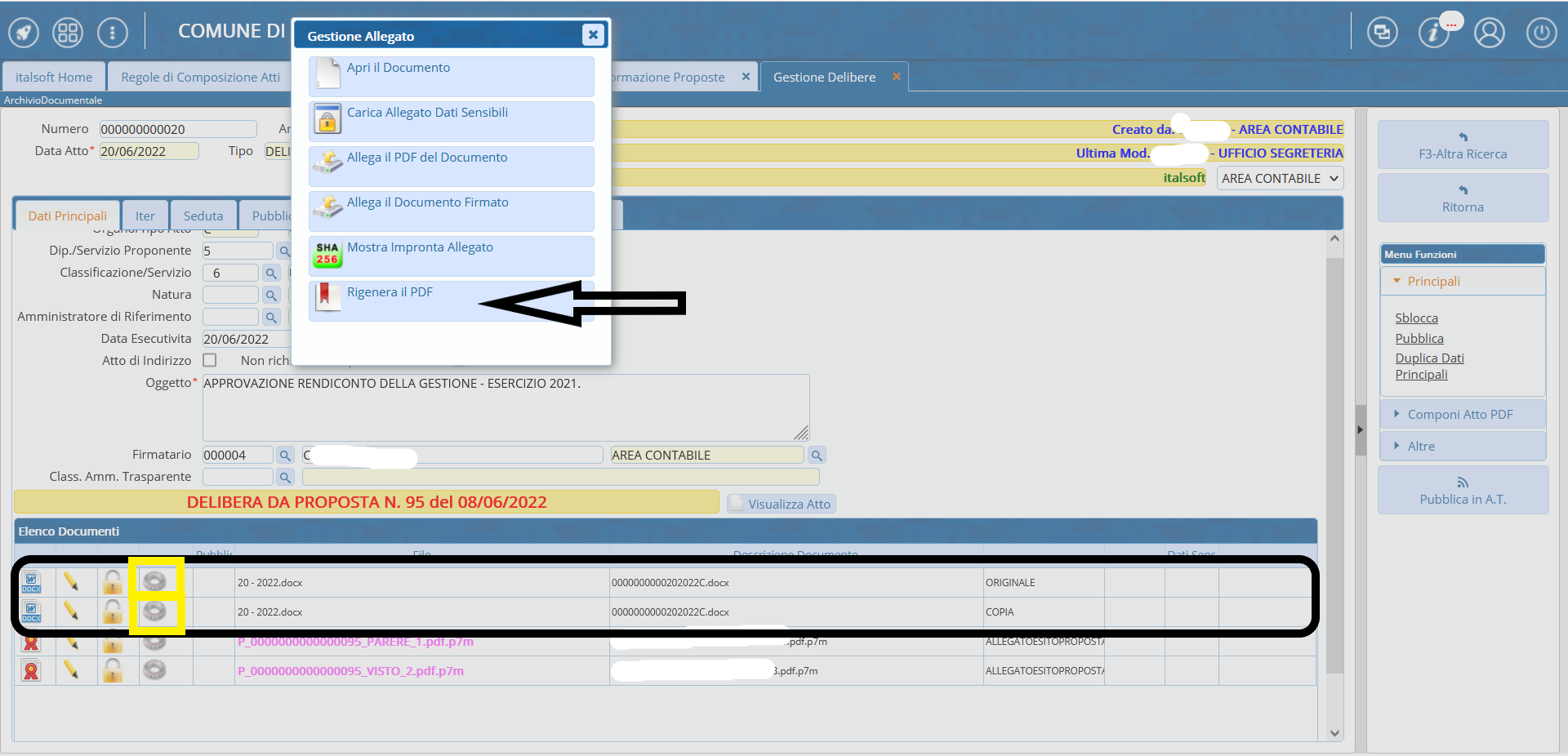This screenshot has height=756, width=1568.
Task: Choose Mostra Impronta Allegato option
Action: coord(420,247)
